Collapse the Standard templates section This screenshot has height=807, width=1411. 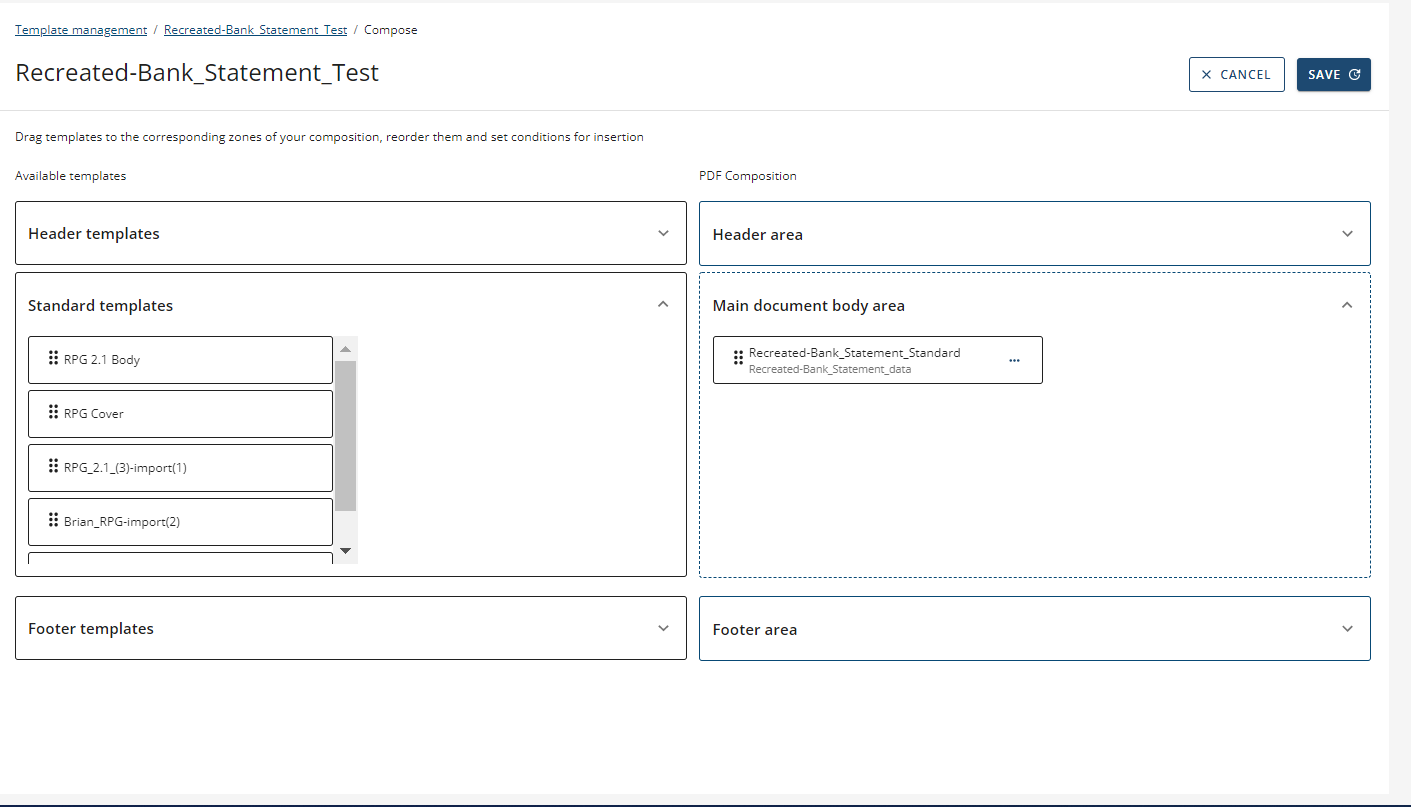663,304
